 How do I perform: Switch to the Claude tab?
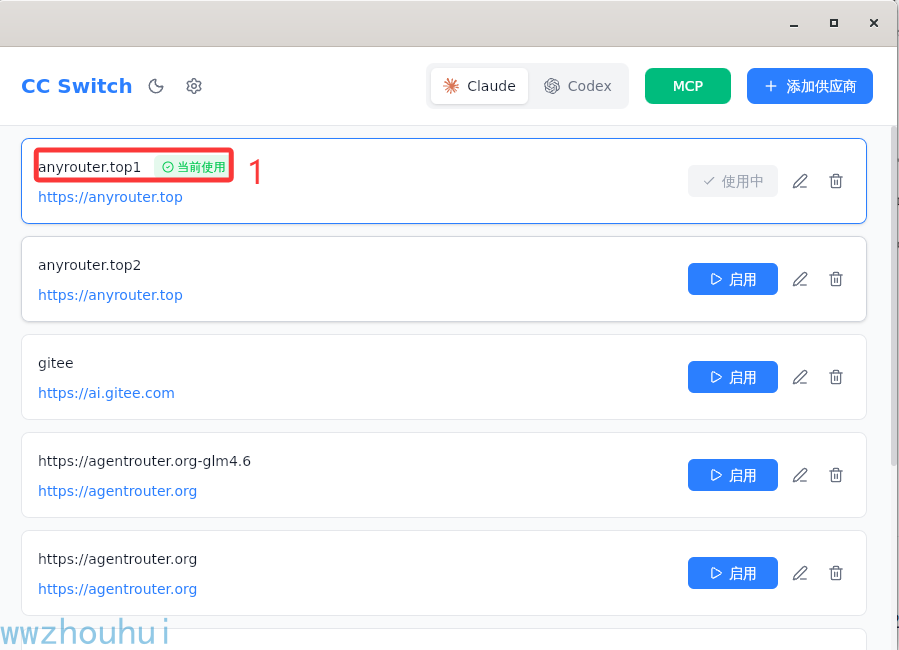[x=479, y=86]
